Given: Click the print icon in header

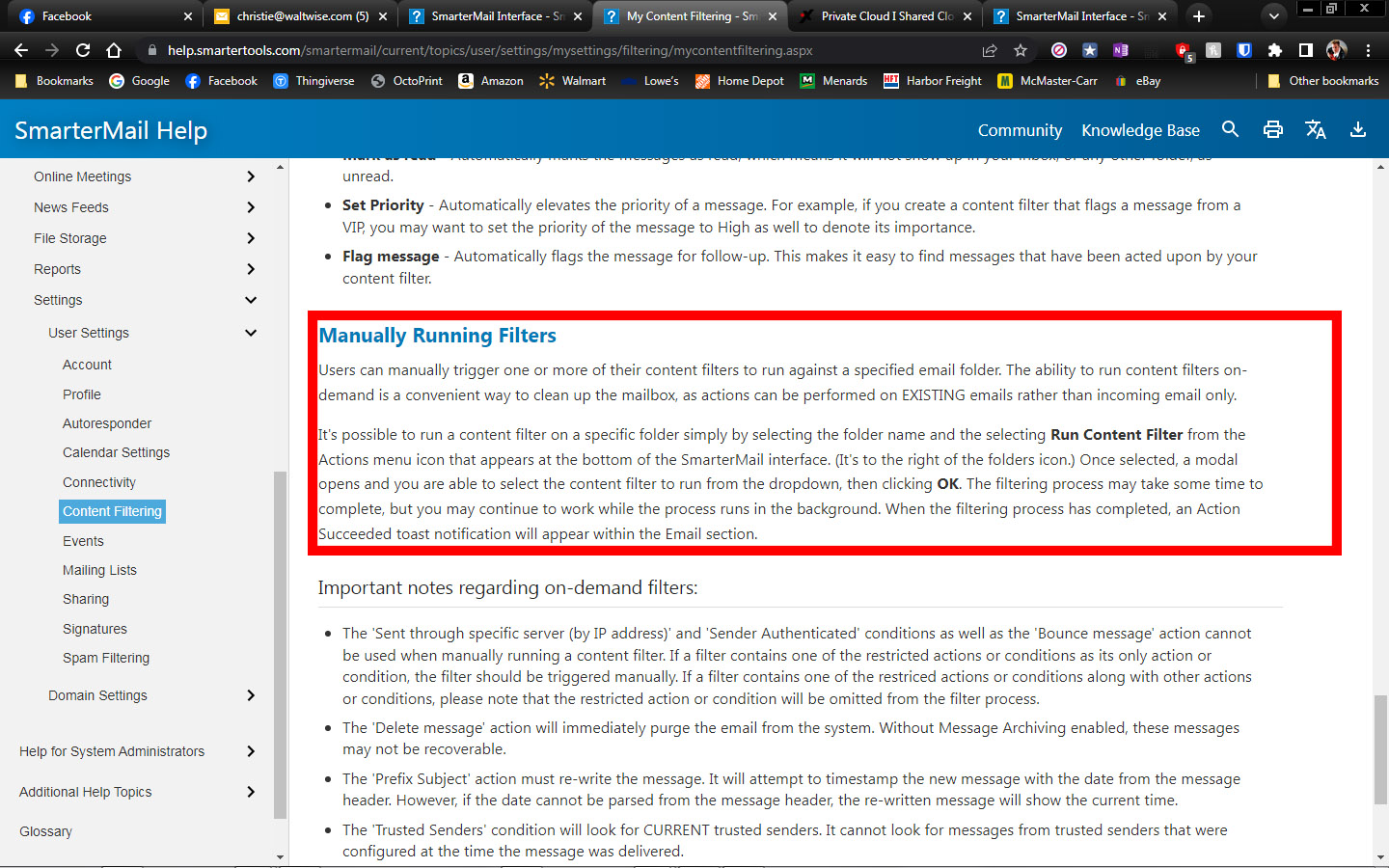Looking at the screenshot, I should (1273, 129).
